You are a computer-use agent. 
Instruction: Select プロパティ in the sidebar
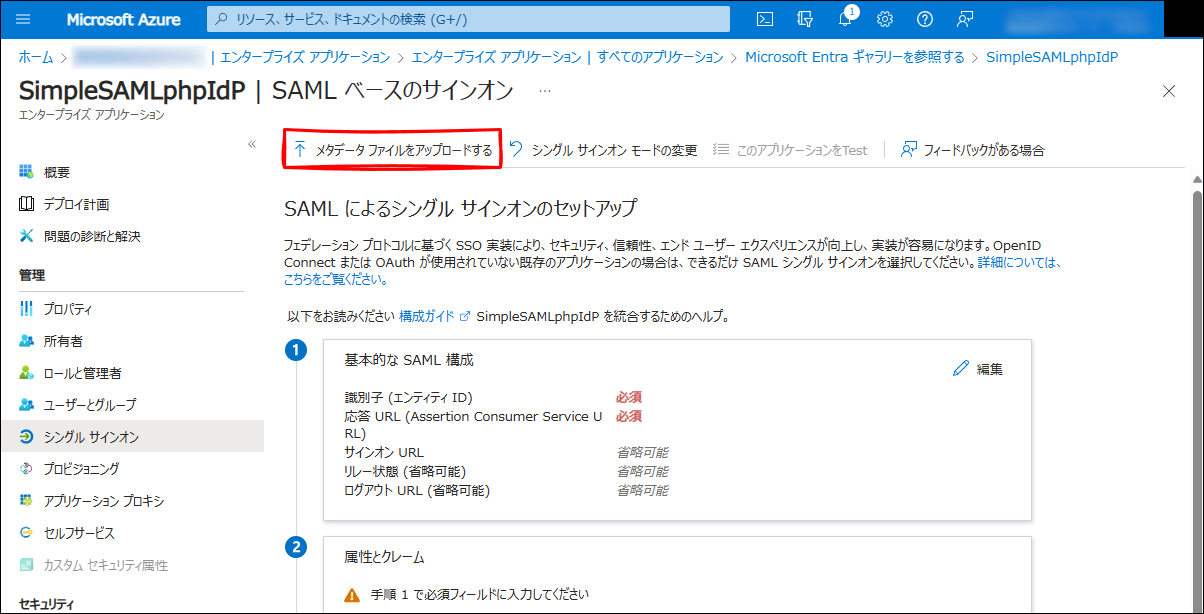tap(68, 309)
